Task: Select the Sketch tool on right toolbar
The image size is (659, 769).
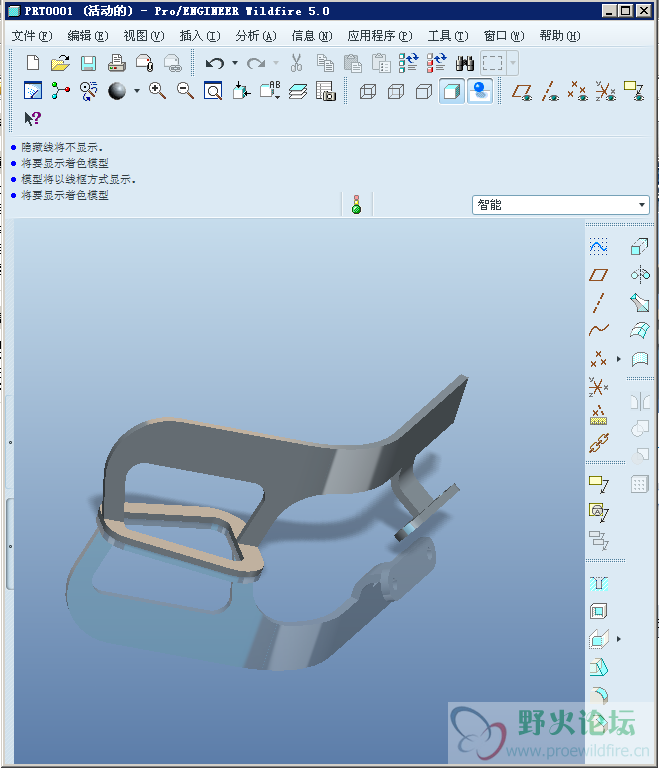Action: (598, 246)
